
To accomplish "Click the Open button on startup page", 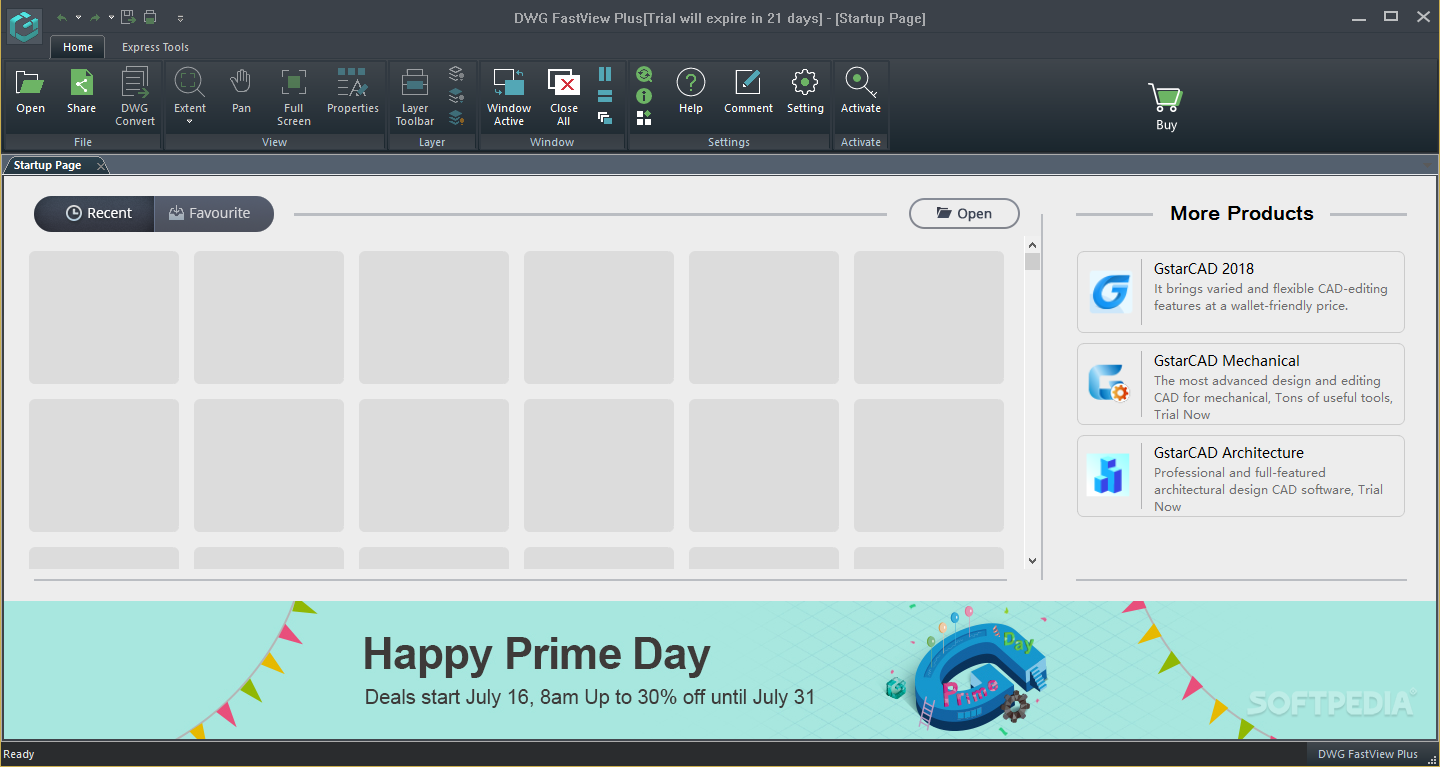I will coord(964,213).
